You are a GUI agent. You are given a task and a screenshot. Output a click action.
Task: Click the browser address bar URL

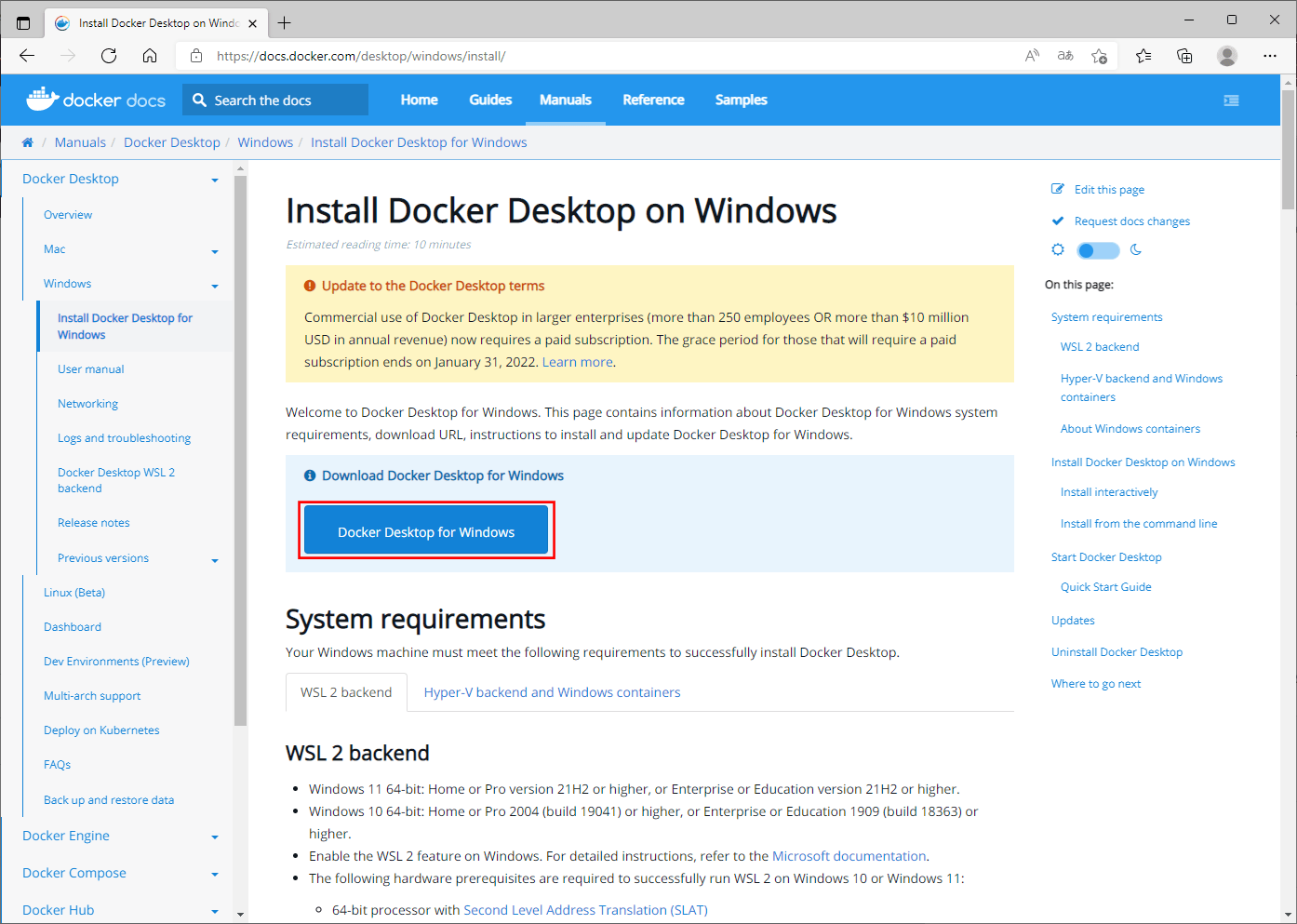(x=361, y=56)
